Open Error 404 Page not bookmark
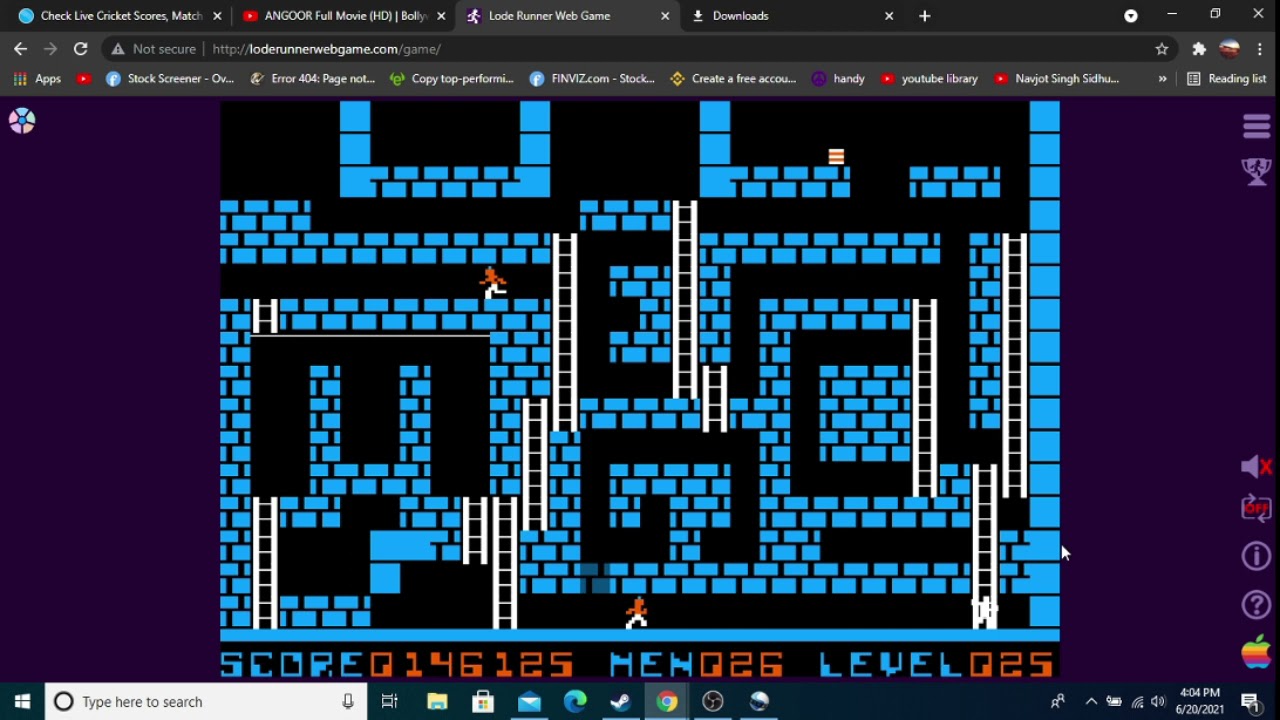Screen dimensions: 1280x720 [311, 79]
